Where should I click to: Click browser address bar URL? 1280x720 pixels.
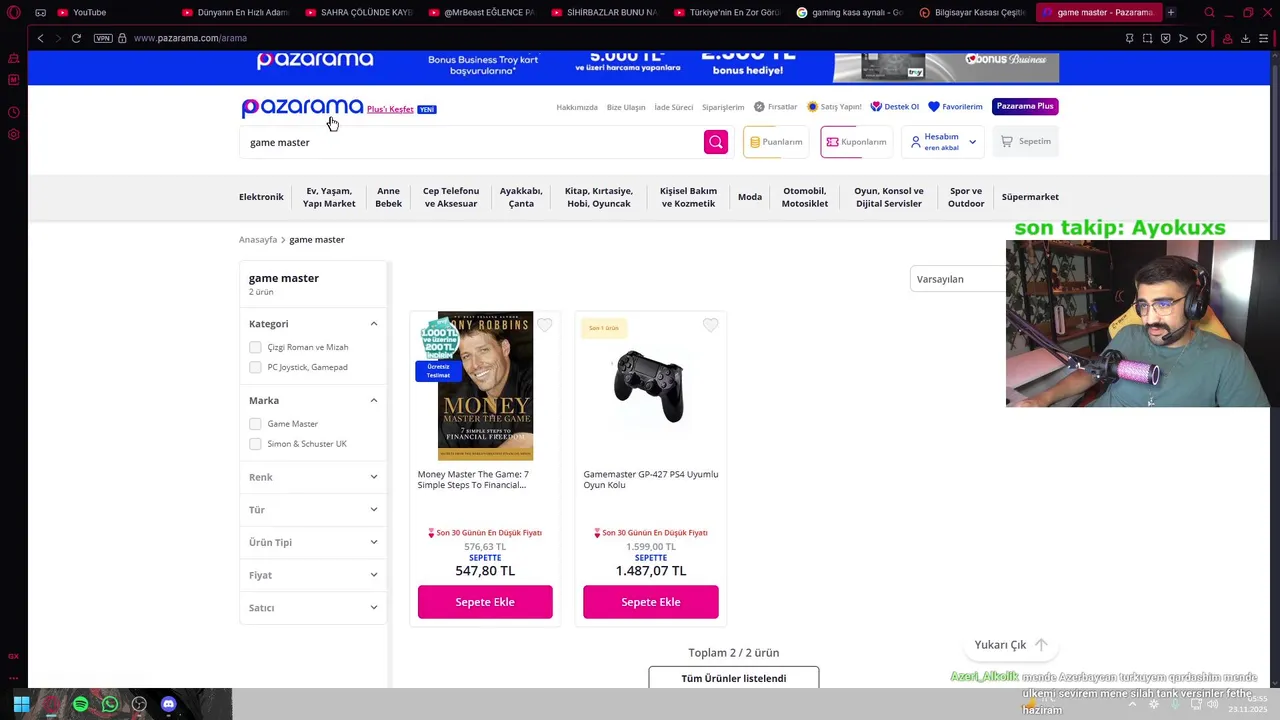tap(190, 38)
